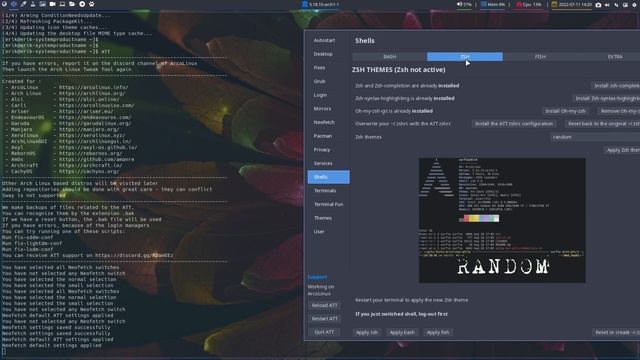The image size is (640, 360).
Task: Open the Zsh themes dropdown showing random
Action: click(x=595, y=137)
